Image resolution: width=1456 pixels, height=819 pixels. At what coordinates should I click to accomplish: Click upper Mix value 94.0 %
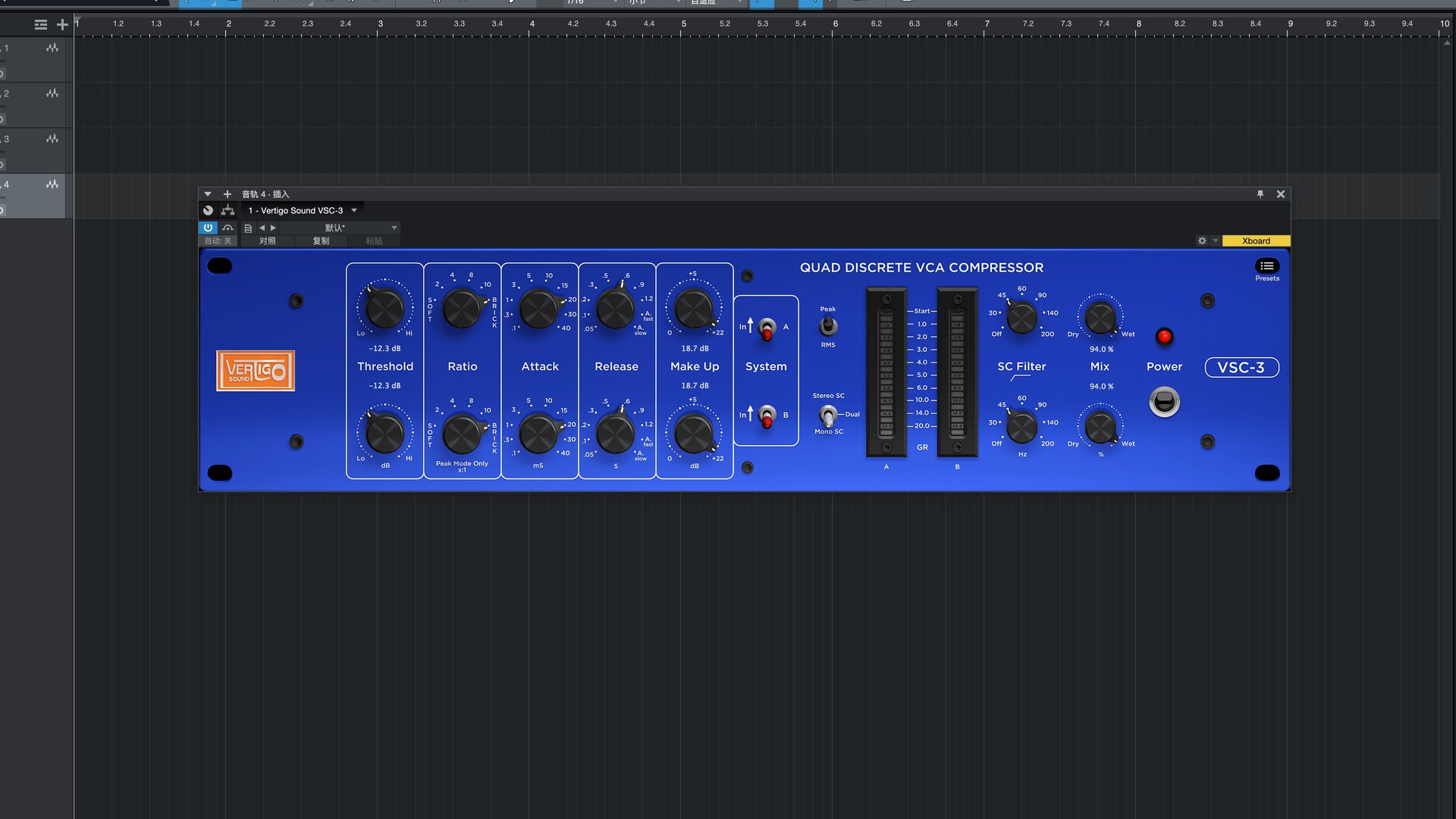(1101, 349)
